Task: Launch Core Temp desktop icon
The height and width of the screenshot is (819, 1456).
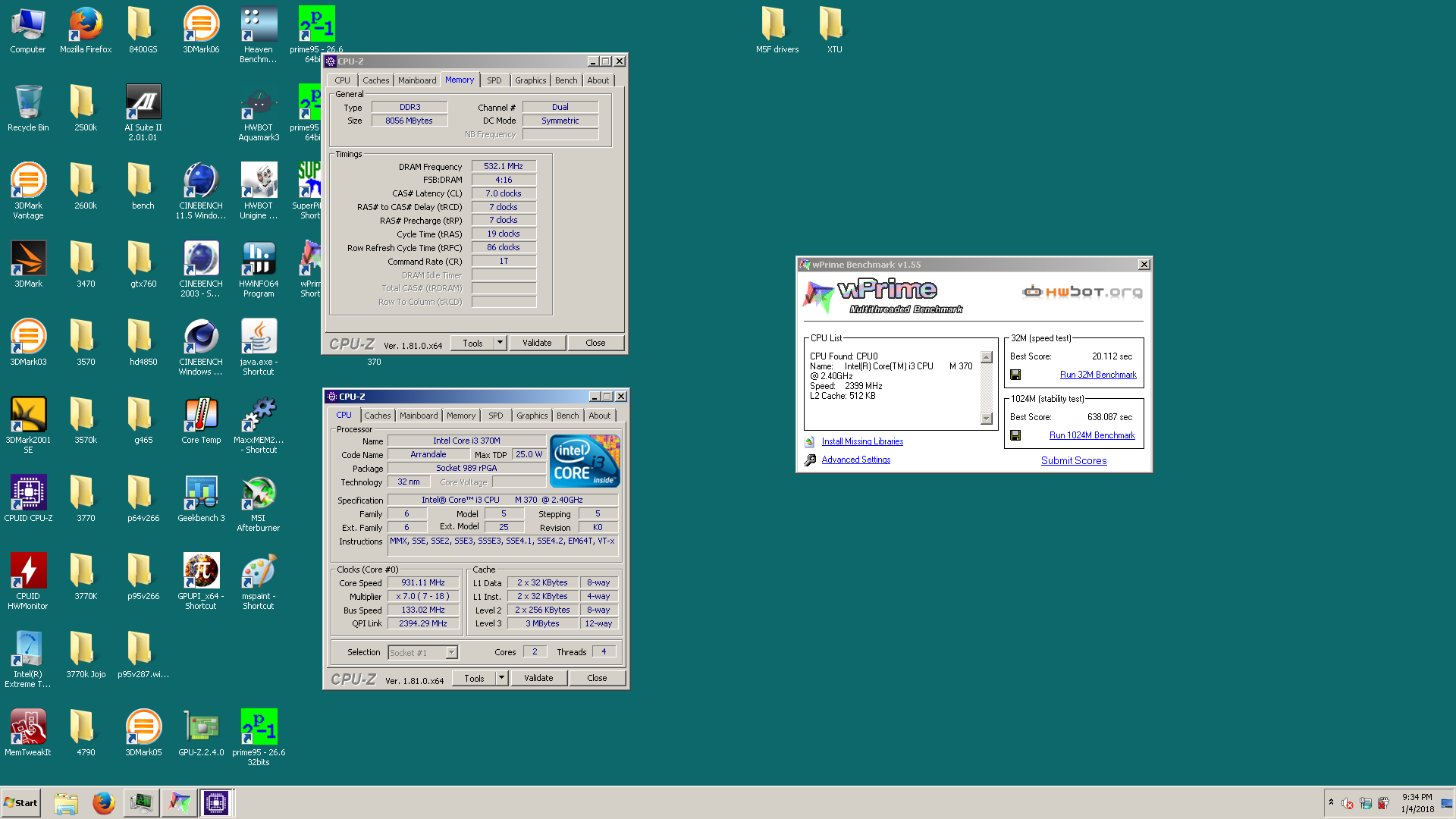Action: [201, 421]
